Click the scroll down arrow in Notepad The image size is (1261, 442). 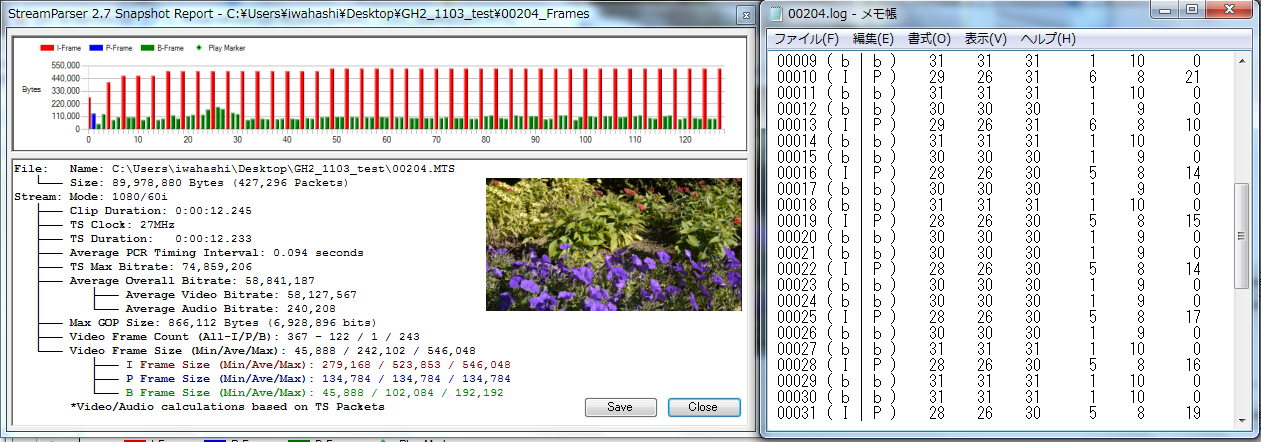pos(1244,421)
